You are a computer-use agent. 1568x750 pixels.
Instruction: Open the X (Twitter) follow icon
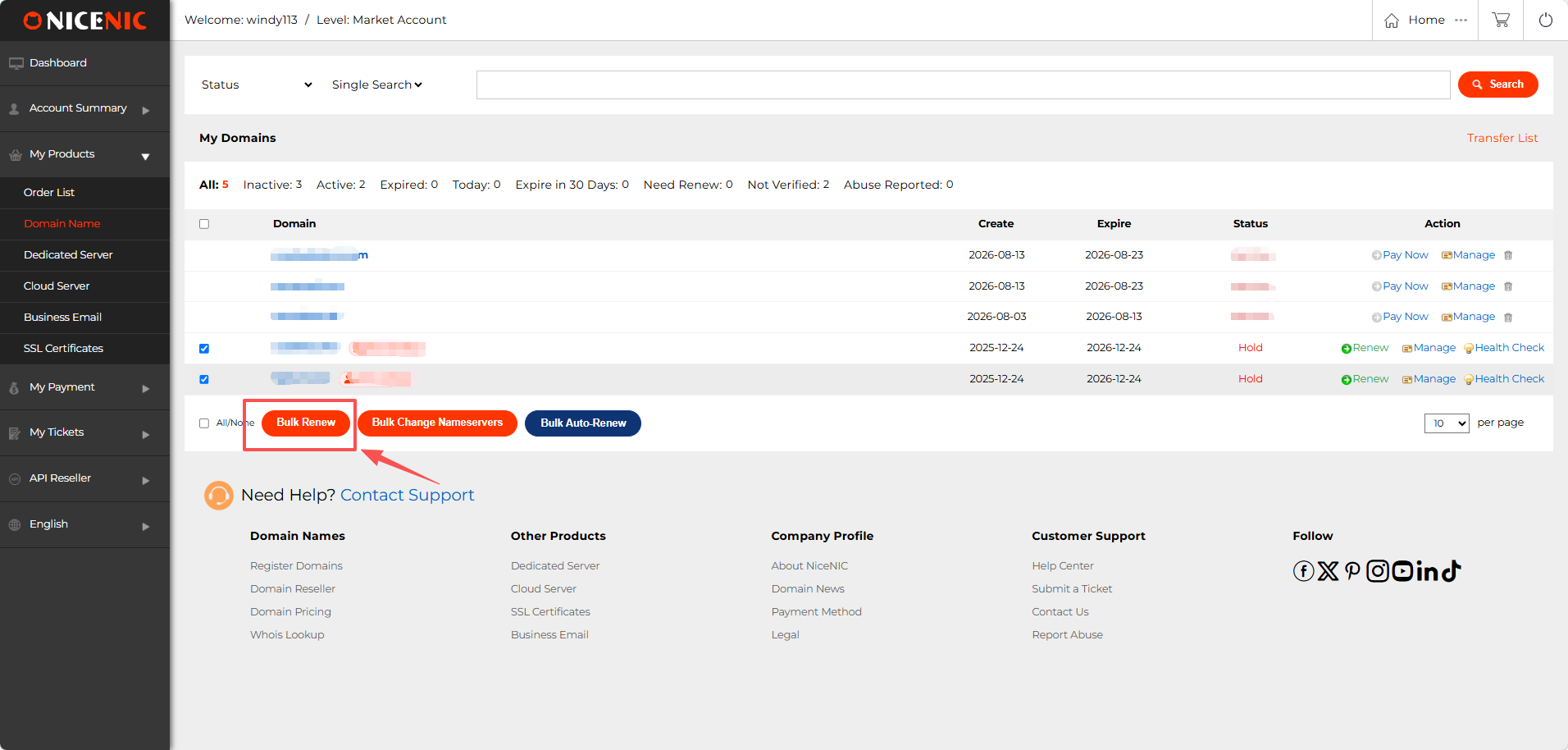tap(1329, 571)
